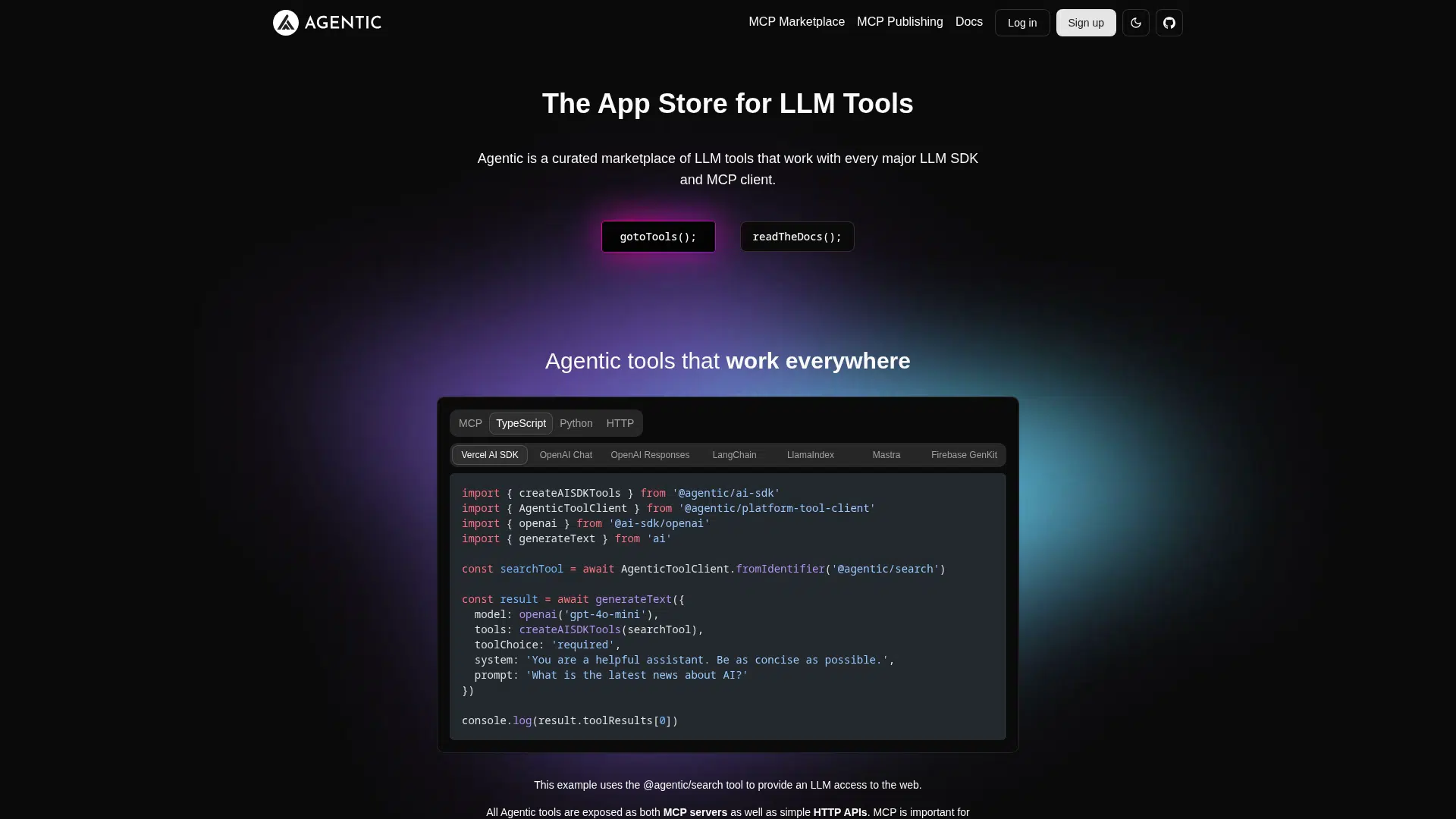
Task: Select the OpenAI Chat tab
Action: 566,455
